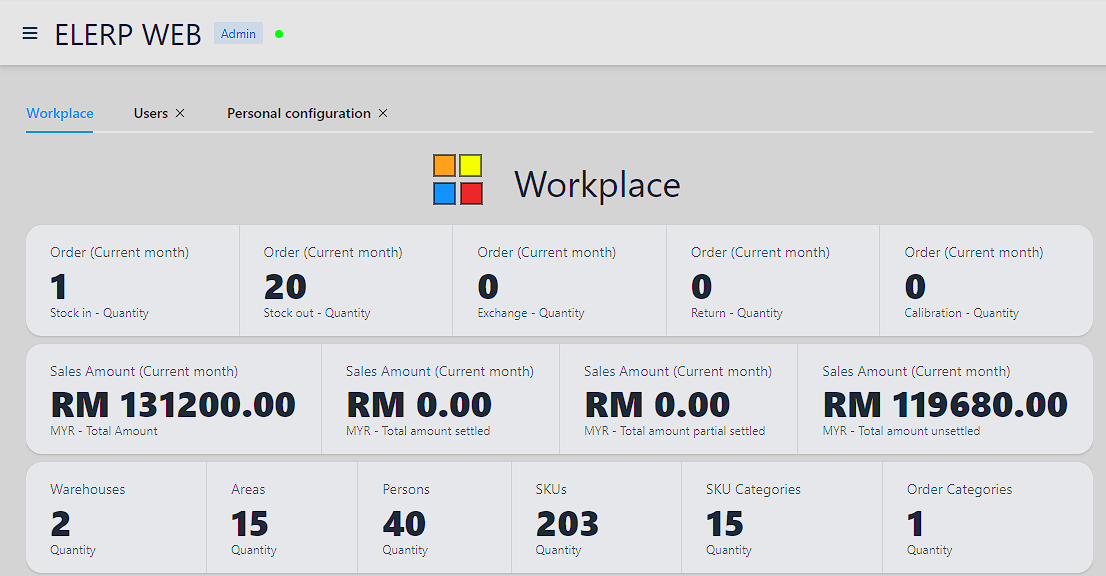This screenshot has height=576, width=1106.
Task: Click the MYR Total Amount sales card
Action: [x=173, y=399]
